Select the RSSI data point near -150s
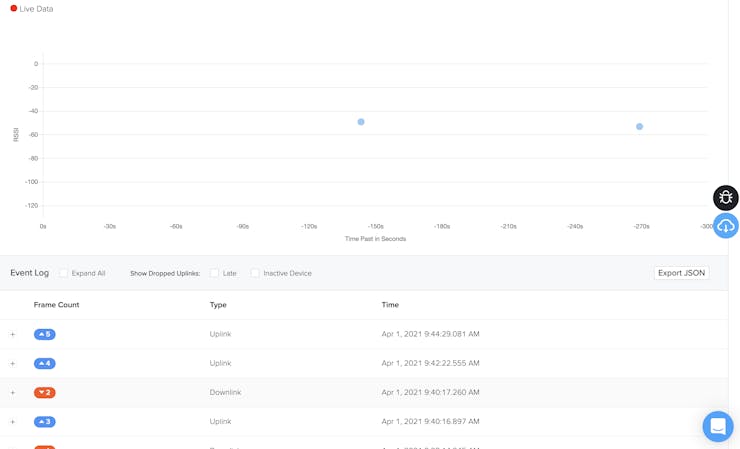Viewport: 740px width, 449px height. click(x=361, y=122)
